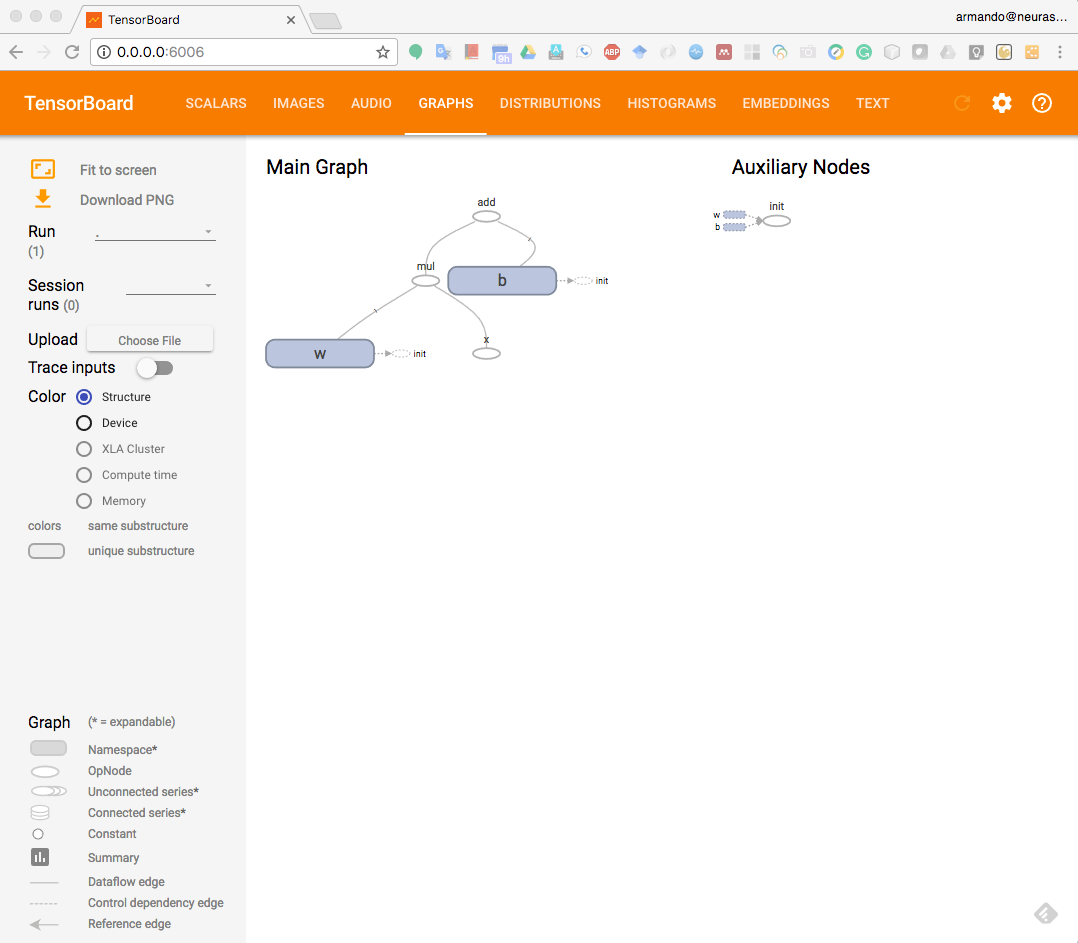Click the Download PNG link text

pyautogui.click(x=127, y=200)
